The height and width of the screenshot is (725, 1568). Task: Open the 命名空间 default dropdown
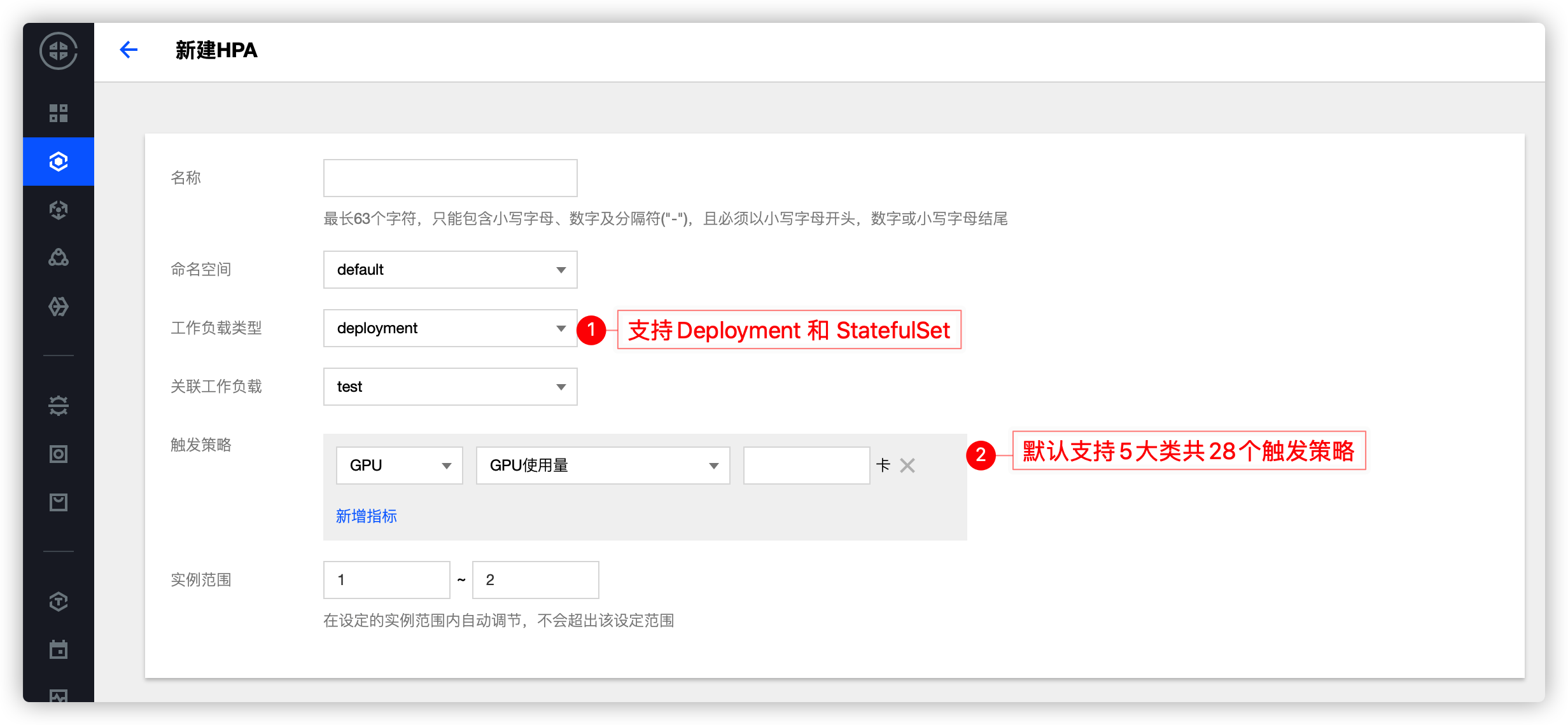[x=451, y=270]
